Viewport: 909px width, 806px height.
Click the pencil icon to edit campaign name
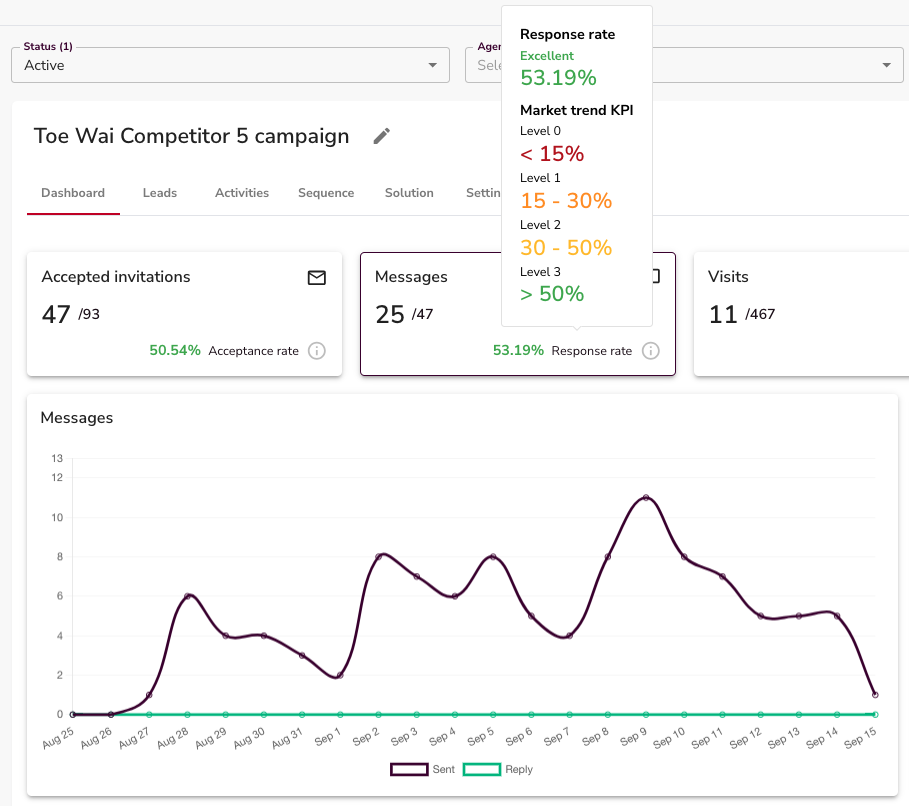coord(381,137)
